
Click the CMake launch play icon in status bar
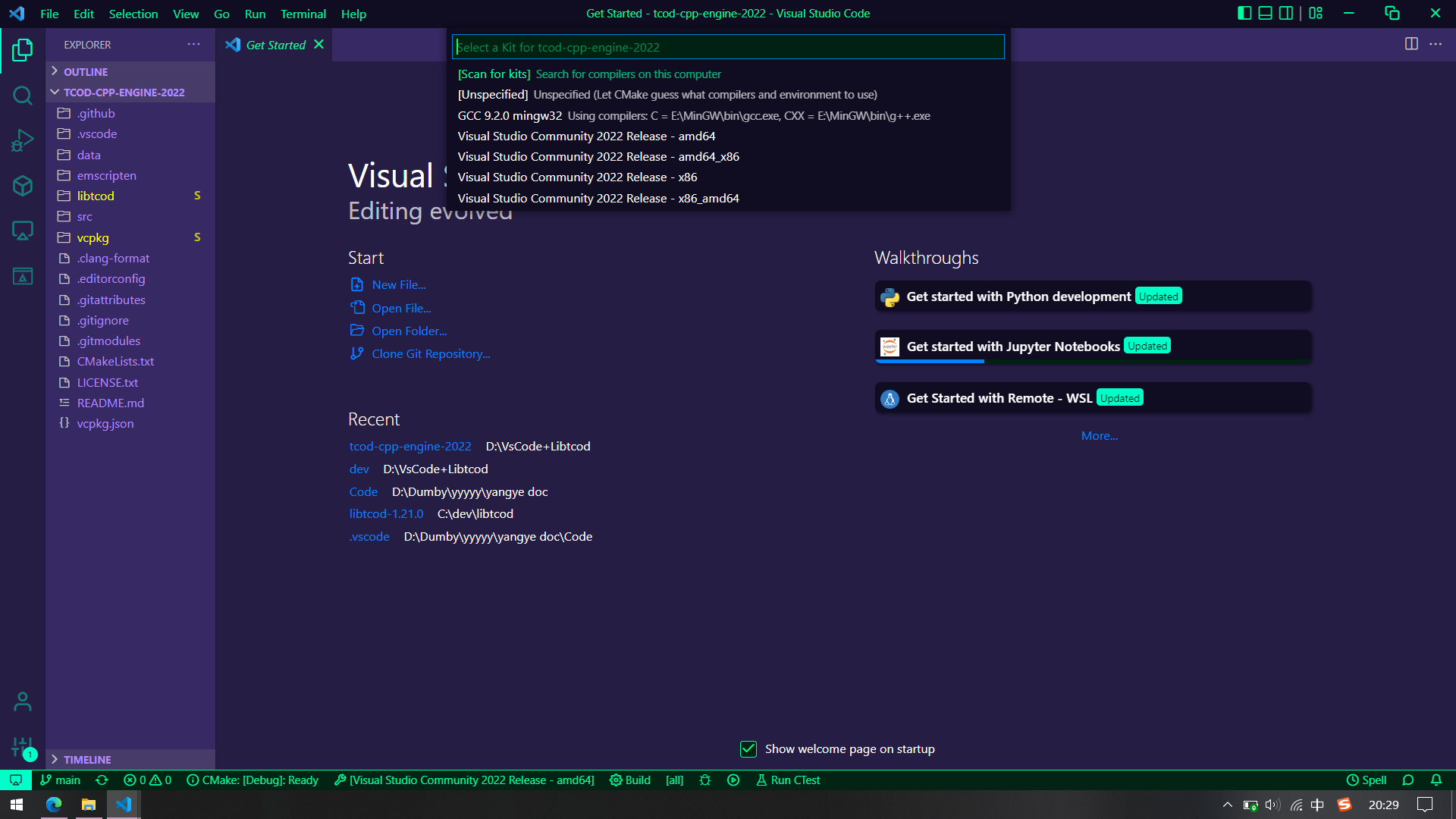(733, 780)
